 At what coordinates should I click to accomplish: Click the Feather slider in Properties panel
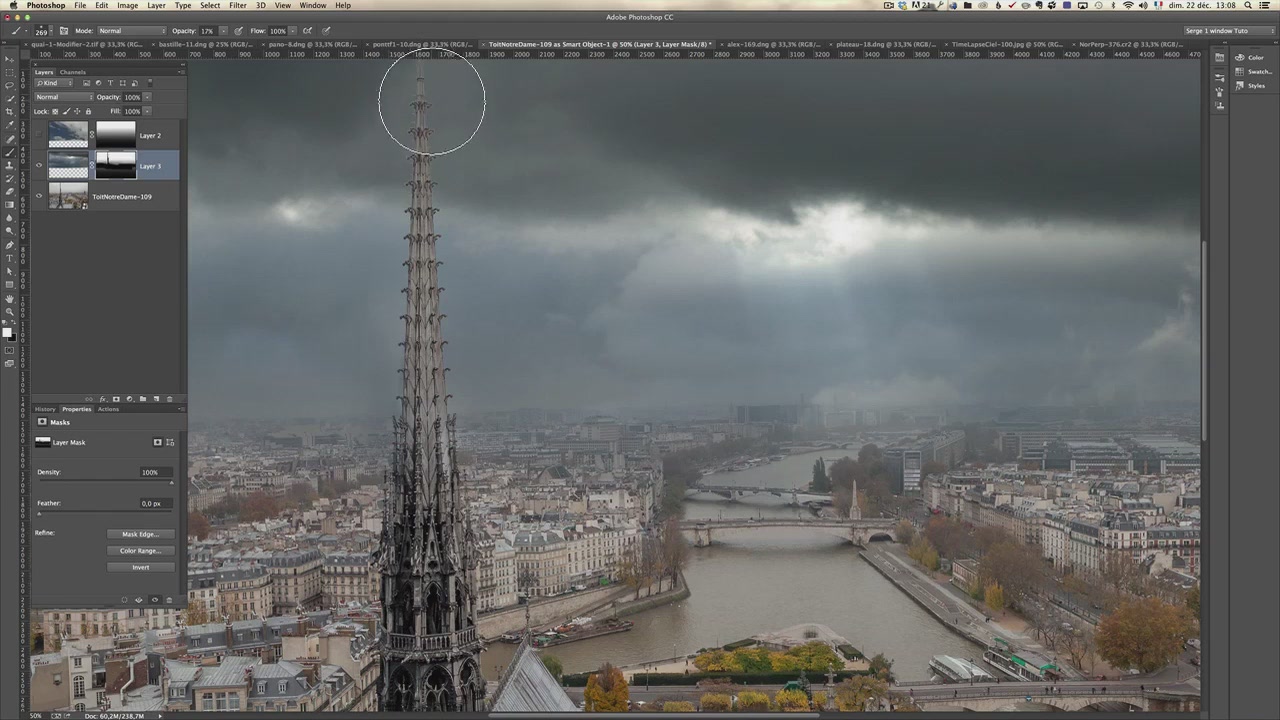tap(104, 514)
